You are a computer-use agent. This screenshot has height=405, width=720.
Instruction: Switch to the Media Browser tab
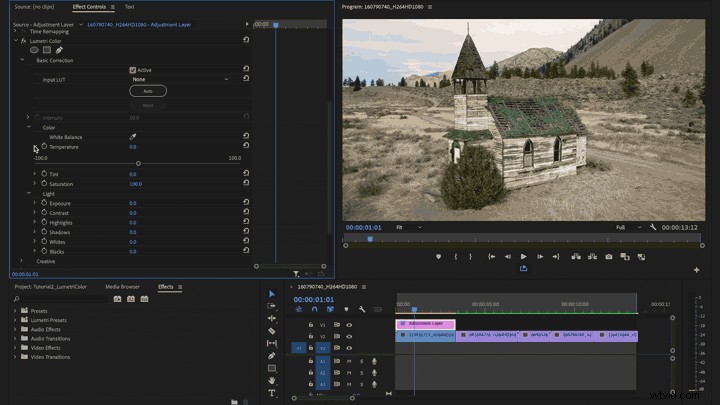pyautogui.click(x=122, y=287)
